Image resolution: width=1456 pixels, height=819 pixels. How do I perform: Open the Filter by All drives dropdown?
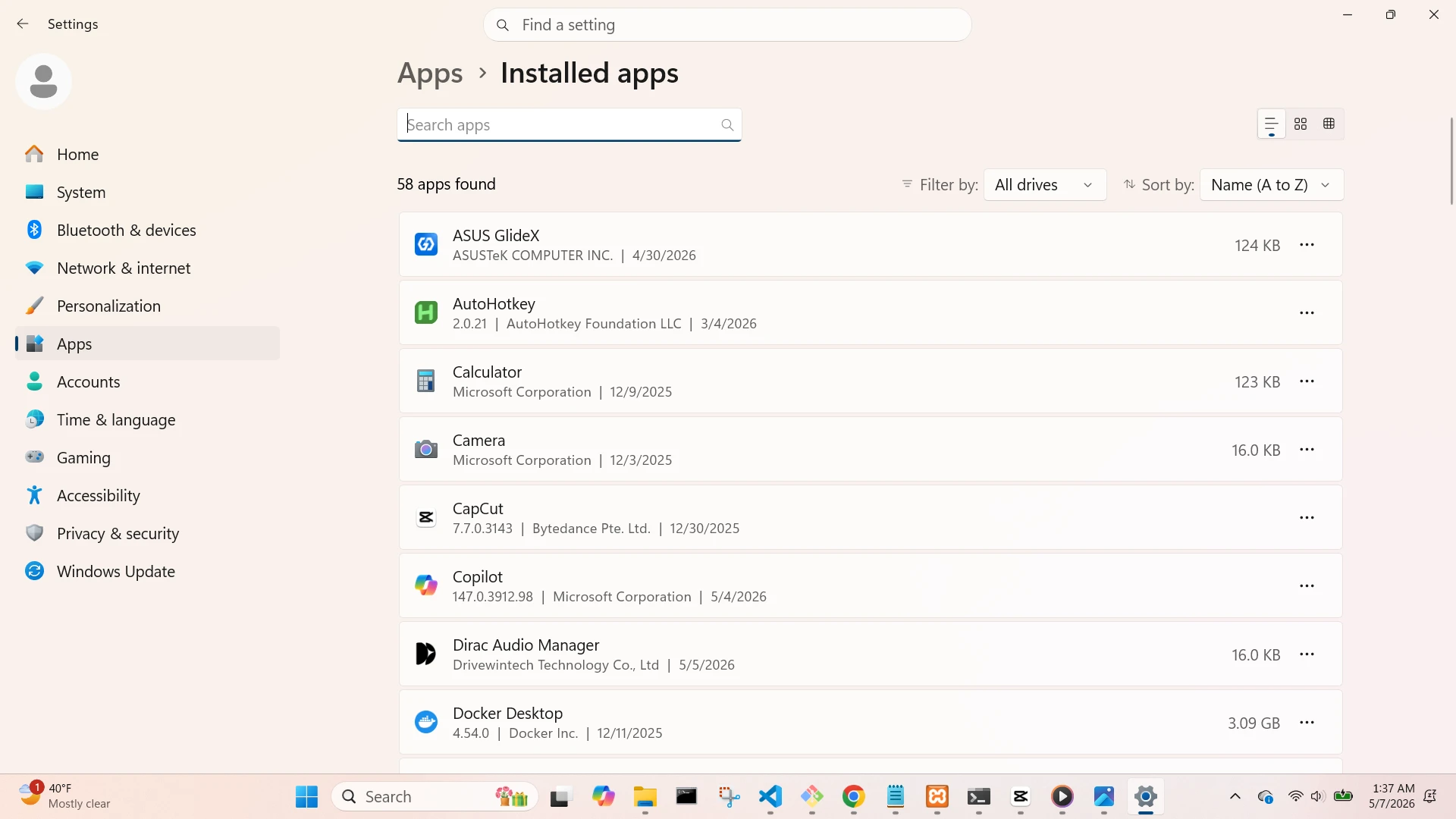point(1045,185)
